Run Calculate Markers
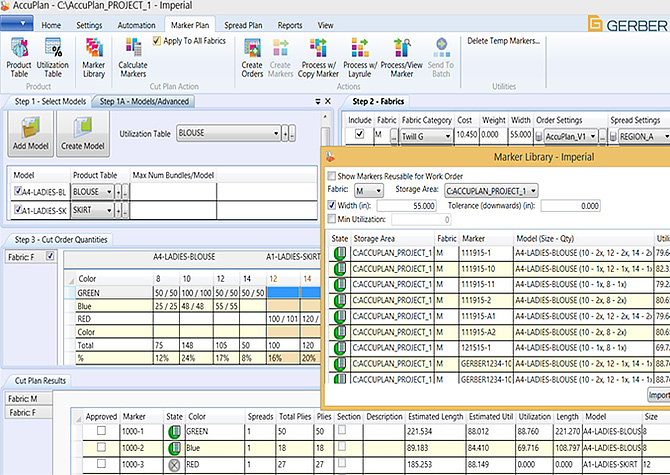Screen dimensions: 670x475 click(133, 48)
